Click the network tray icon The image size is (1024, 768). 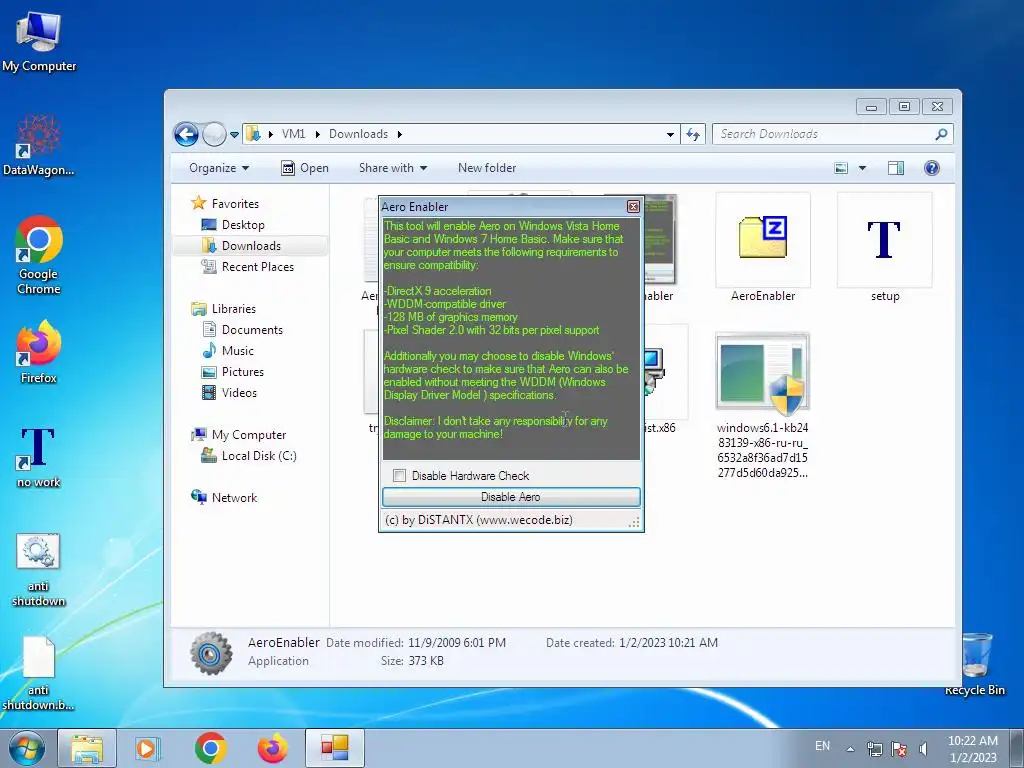point(874,748)
